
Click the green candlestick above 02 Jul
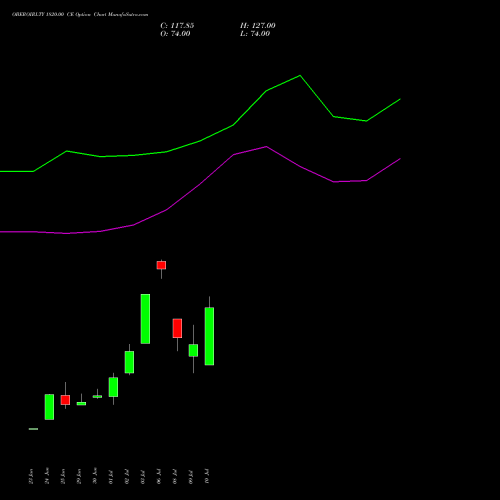[x=129, y=362]
